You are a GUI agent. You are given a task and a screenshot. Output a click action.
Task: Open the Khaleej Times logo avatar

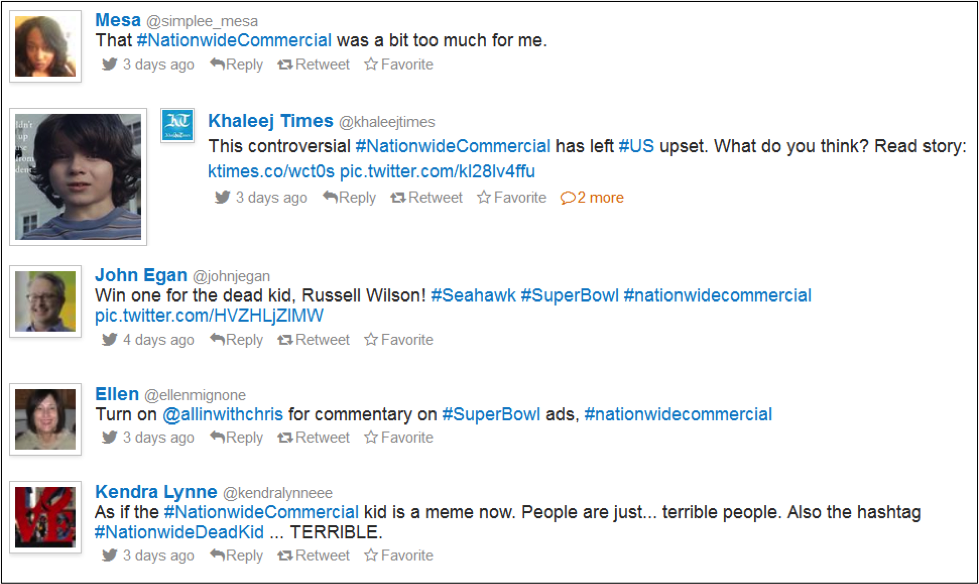pos(177,125)
